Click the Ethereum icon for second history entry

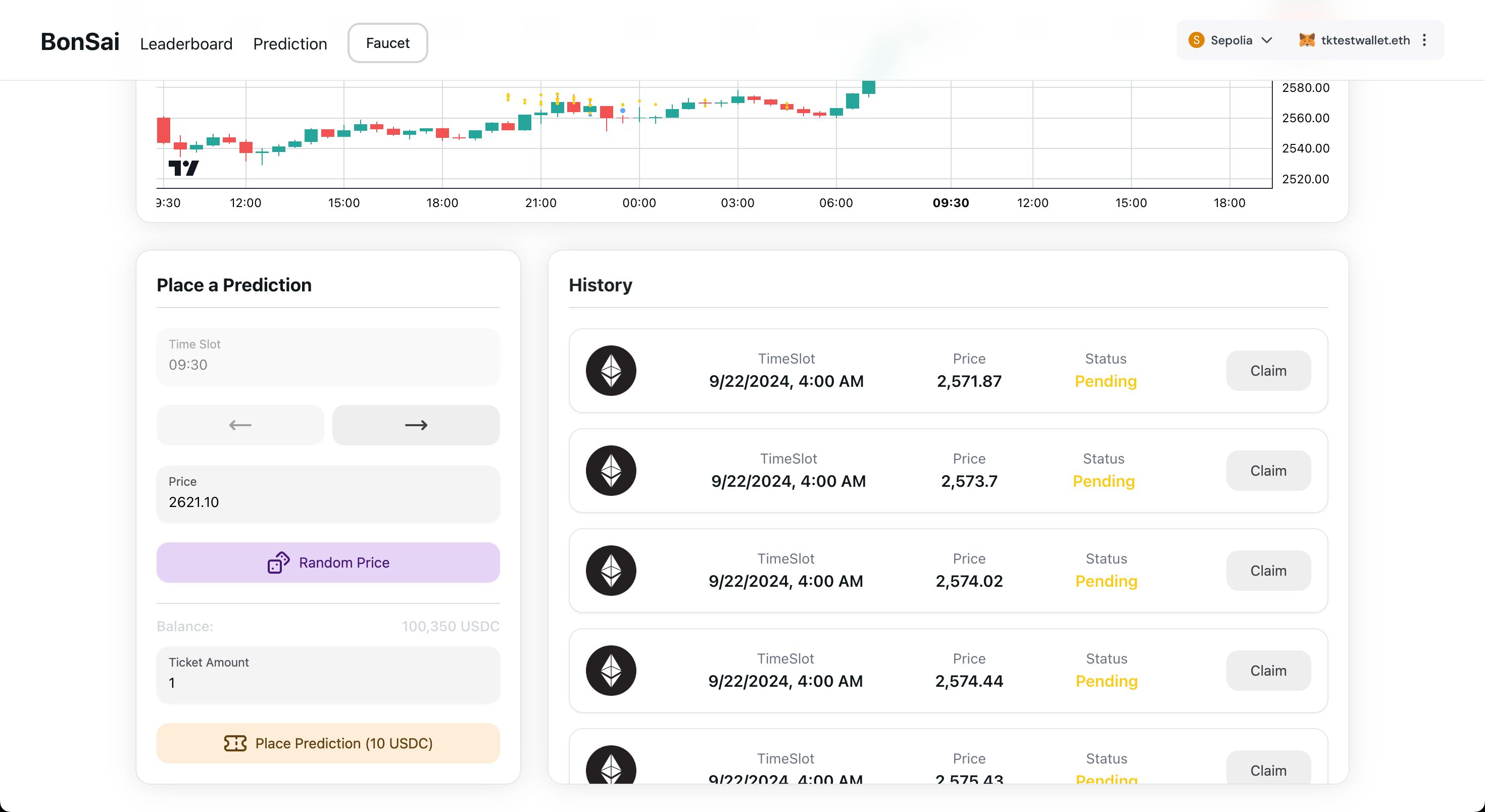click(611, 470)
